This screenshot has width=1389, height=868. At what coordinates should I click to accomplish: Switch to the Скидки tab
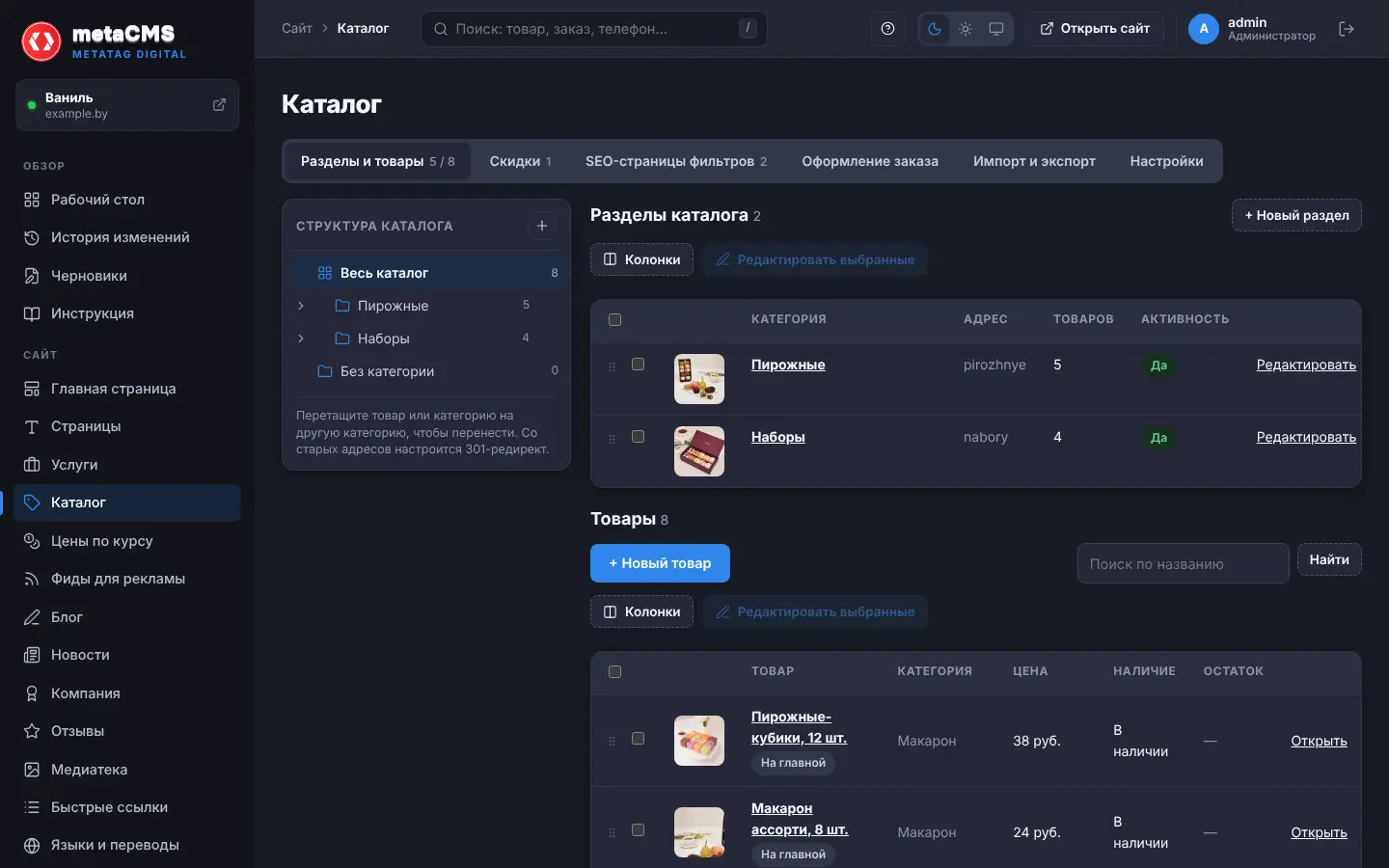[521, 161]
